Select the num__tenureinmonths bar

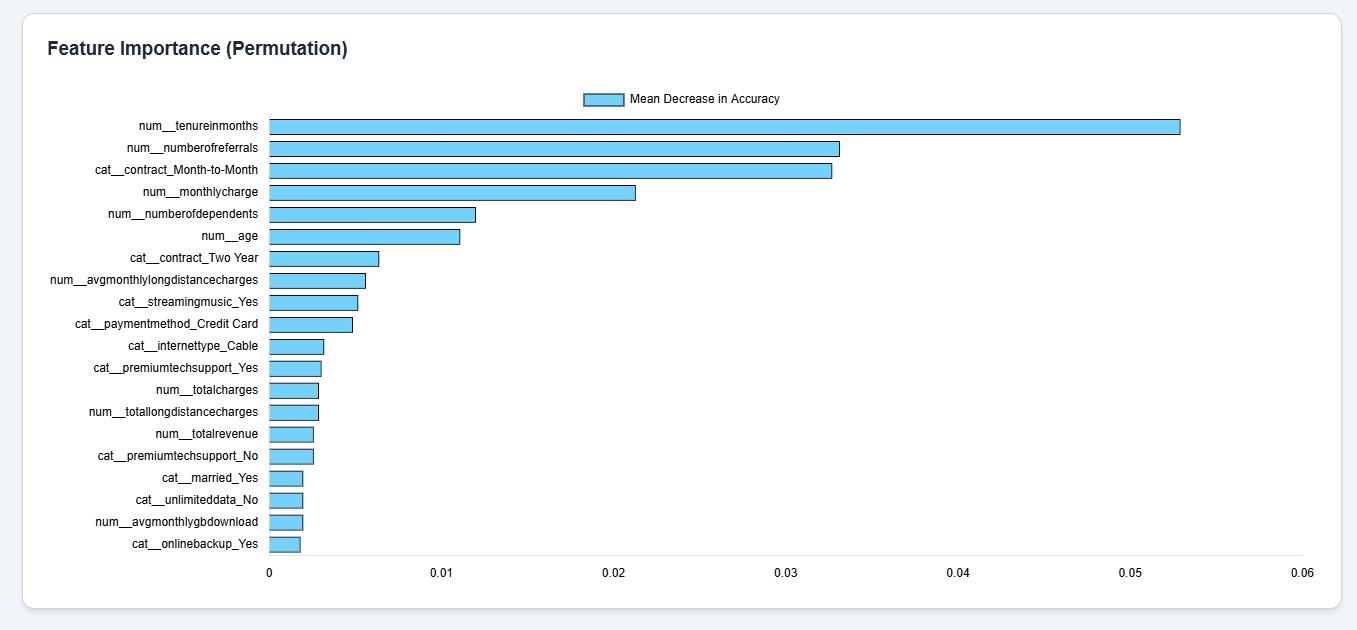point(724,127)
